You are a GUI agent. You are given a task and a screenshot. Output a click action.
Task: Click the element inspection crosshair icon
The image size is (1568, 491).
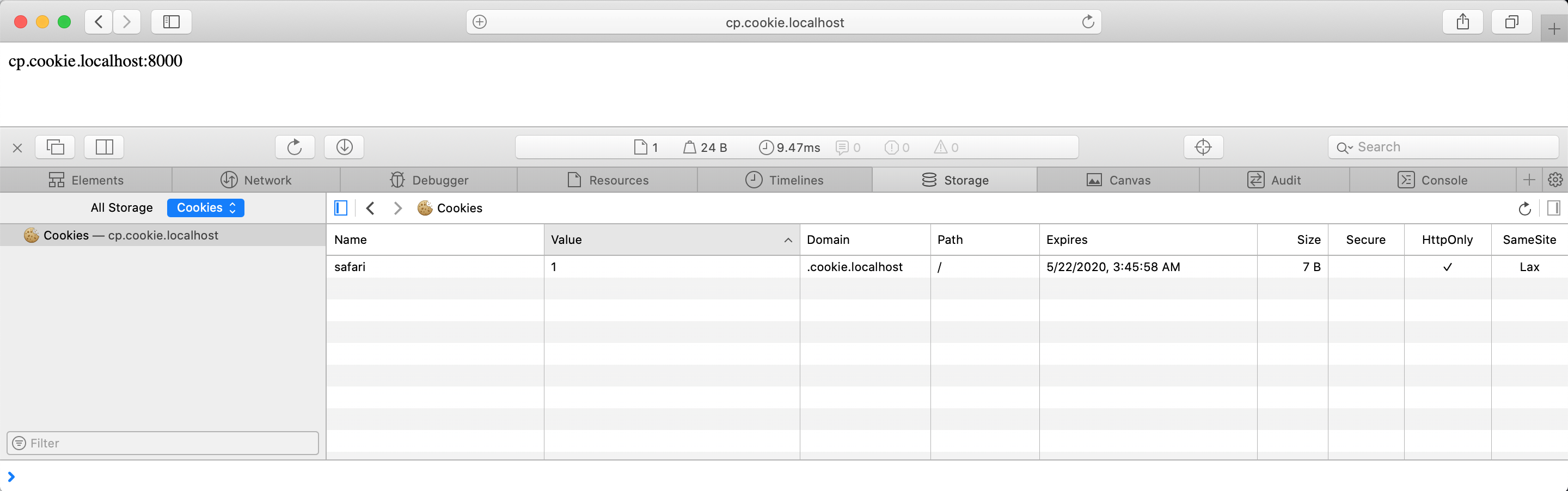click(x=1203, y=146)
